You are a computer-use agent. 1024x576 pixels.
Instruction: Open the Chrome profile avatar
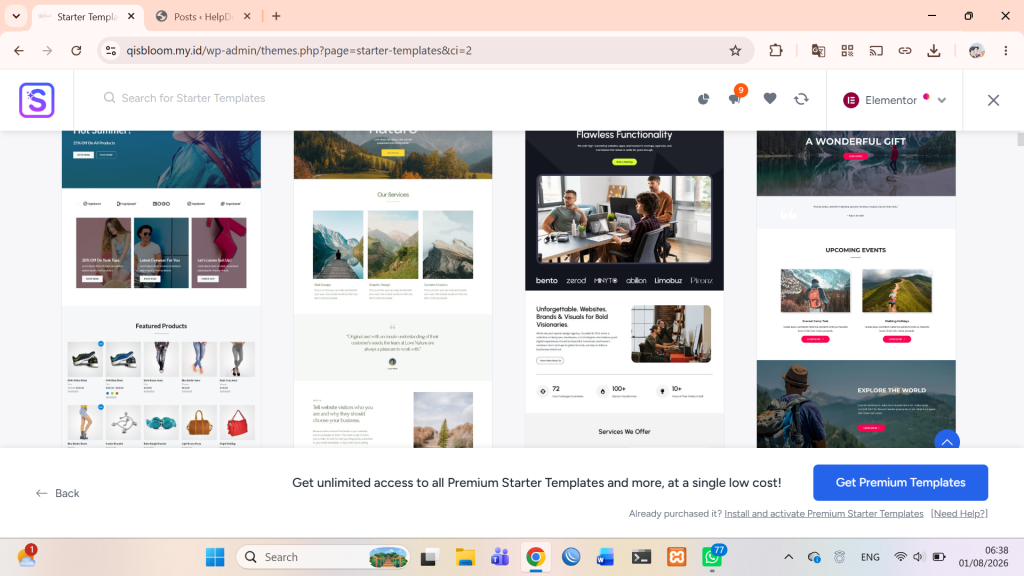pyautogui.click(x=976, y=50)
